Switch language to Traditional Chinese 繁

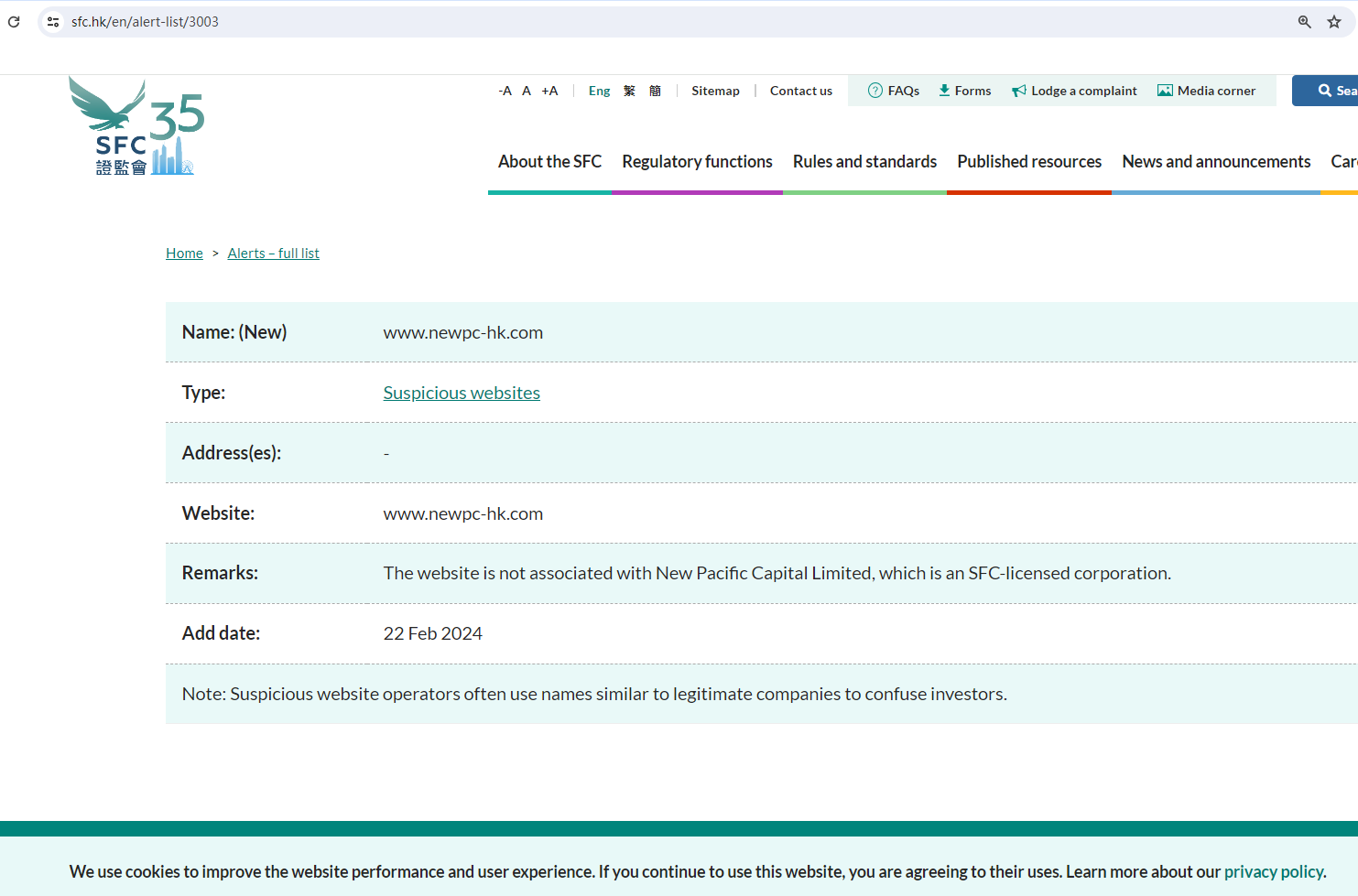click(629, 91)
